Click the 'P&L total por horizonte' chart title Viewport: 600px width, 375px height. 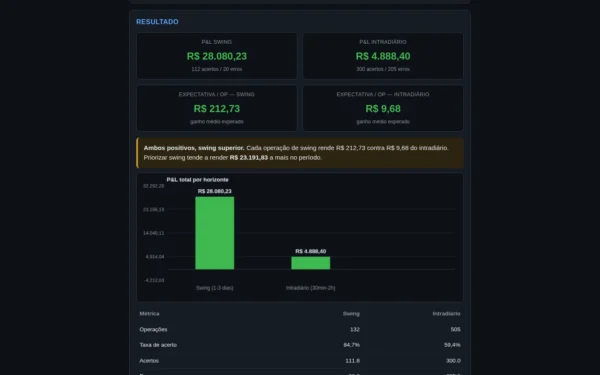pos(197,179)
